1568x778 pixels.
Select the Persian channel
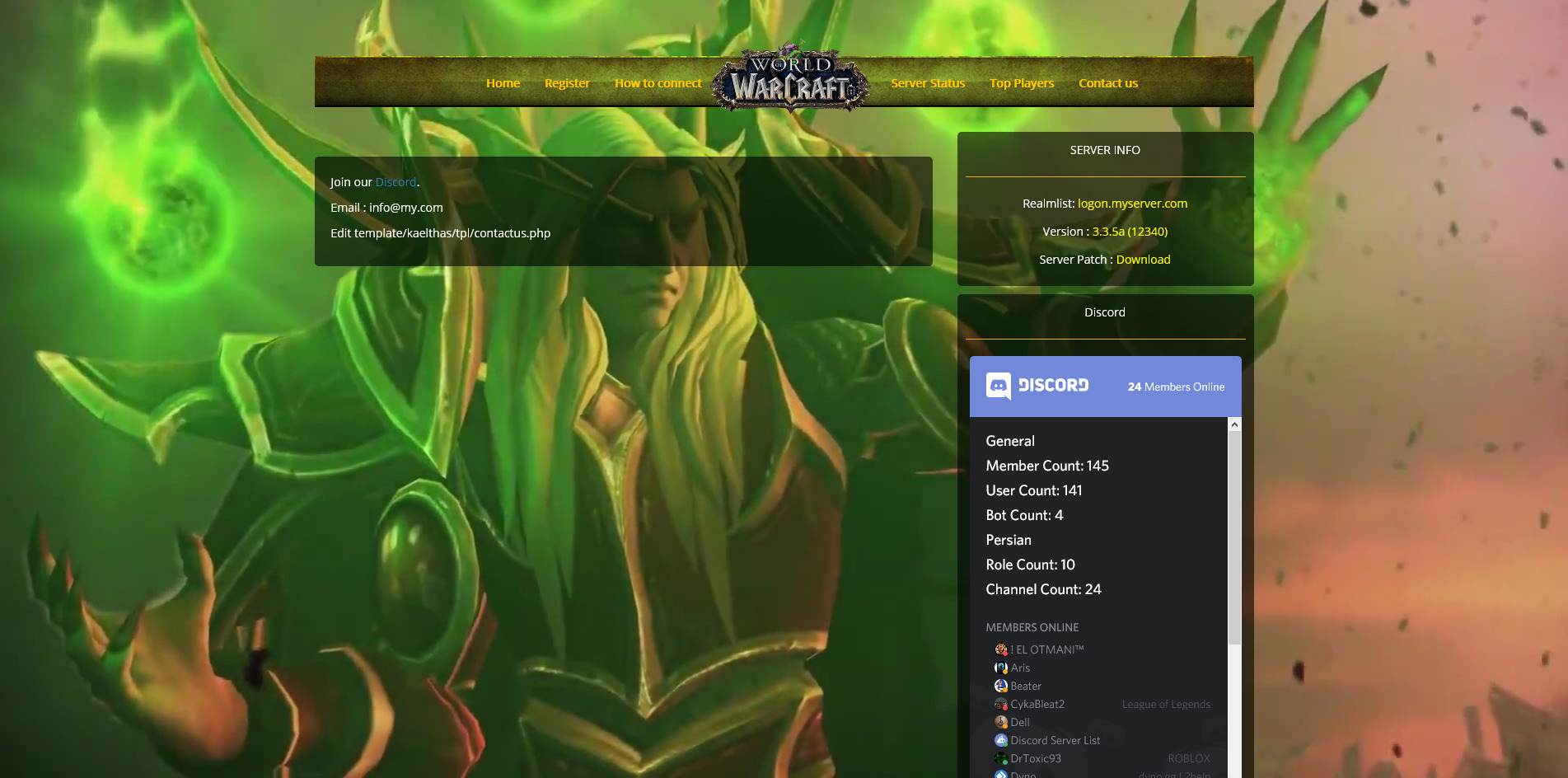click(x=1009, y=540)
